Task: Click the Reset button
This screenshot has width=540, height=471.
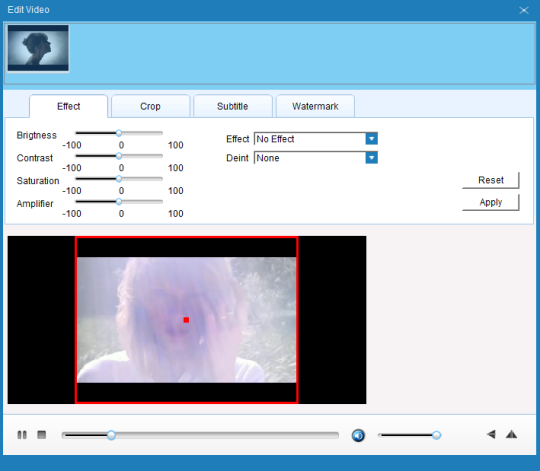Action: pos(491,180)
